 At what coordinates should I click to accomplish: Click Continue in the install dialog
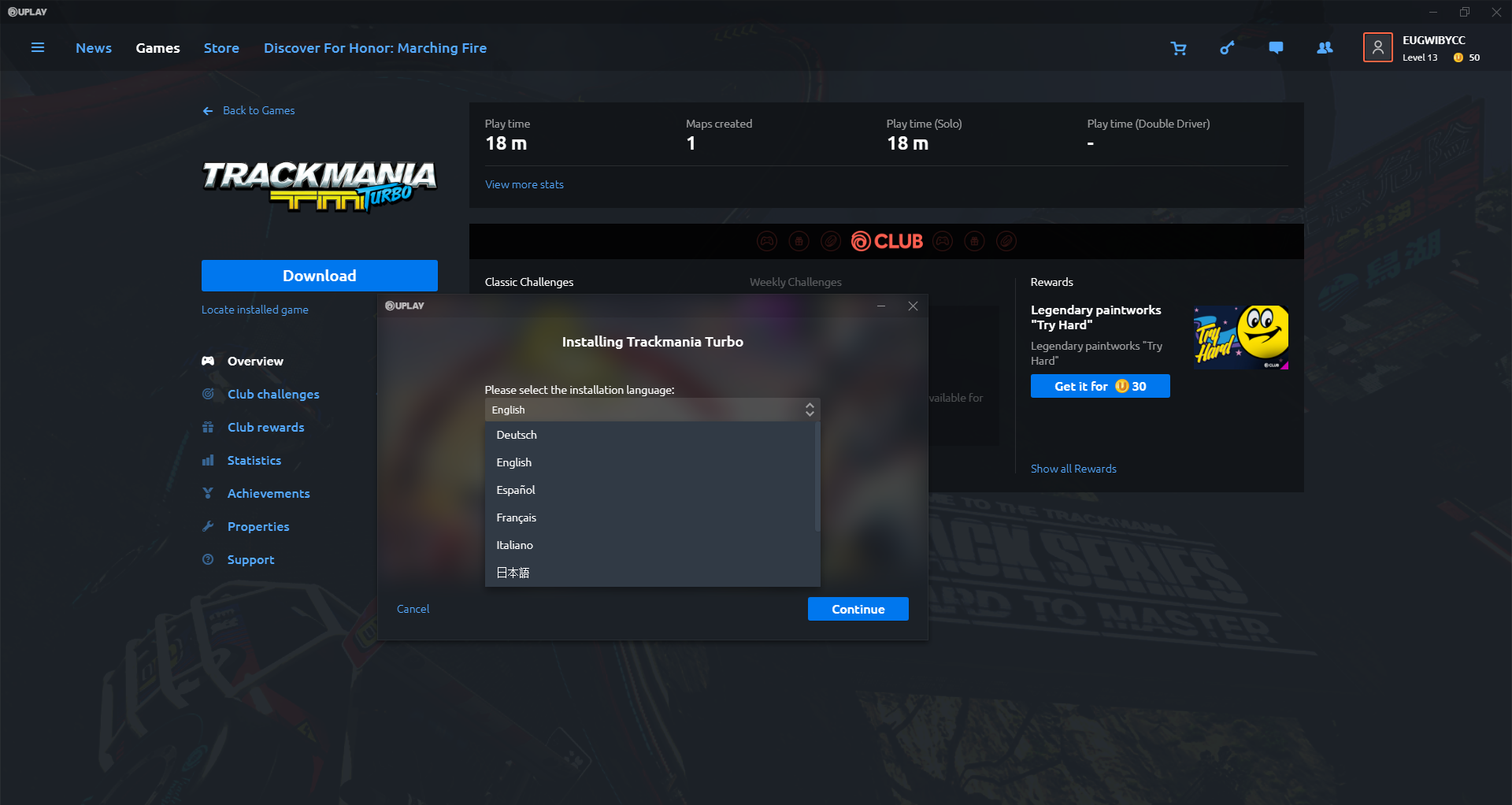[858, 609]
